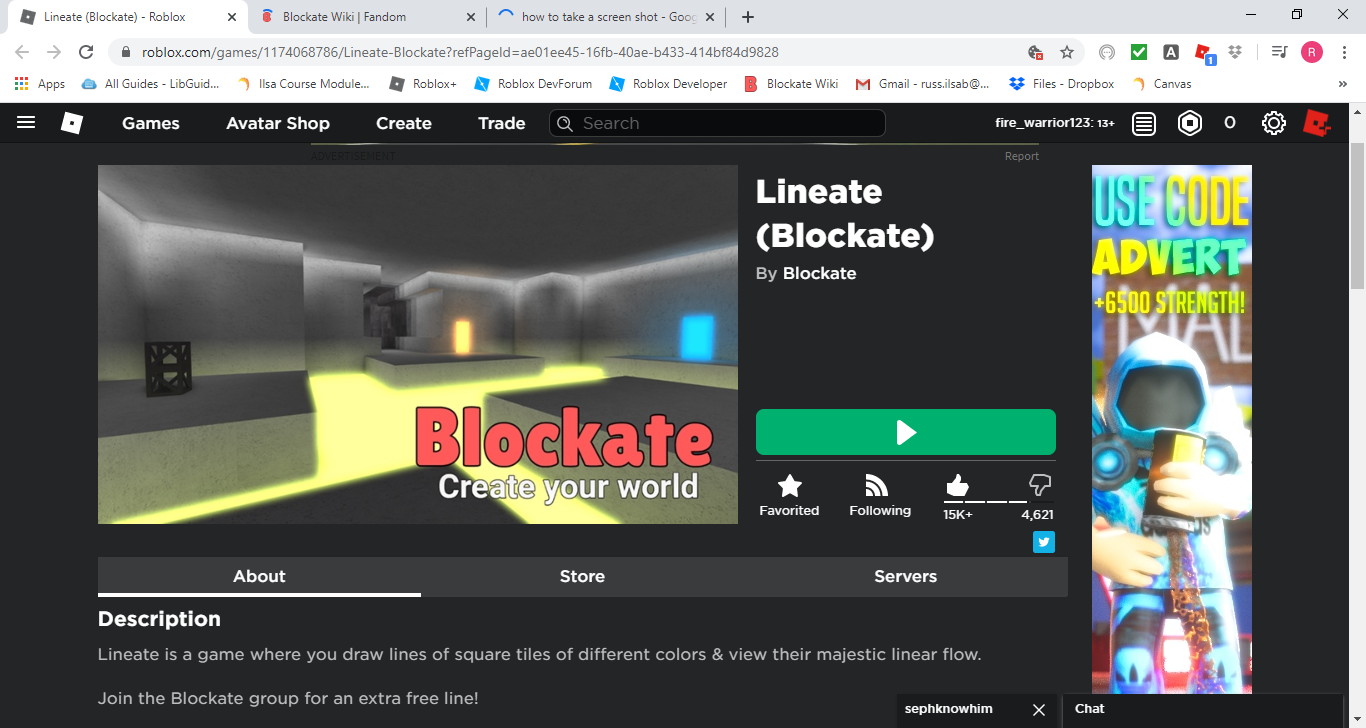
Task: Focus the Roblox Search field
Action: click(717, 123)
